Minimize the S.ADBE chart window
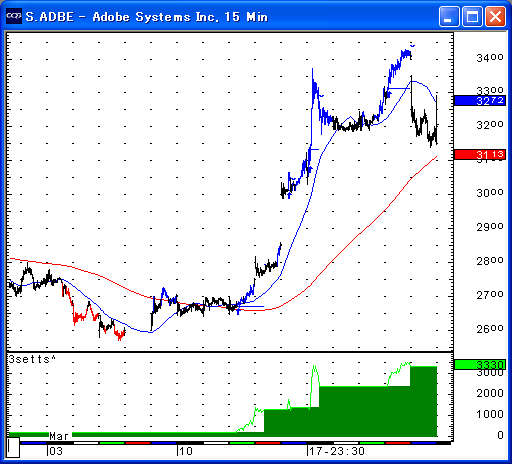 click(449, 16)
